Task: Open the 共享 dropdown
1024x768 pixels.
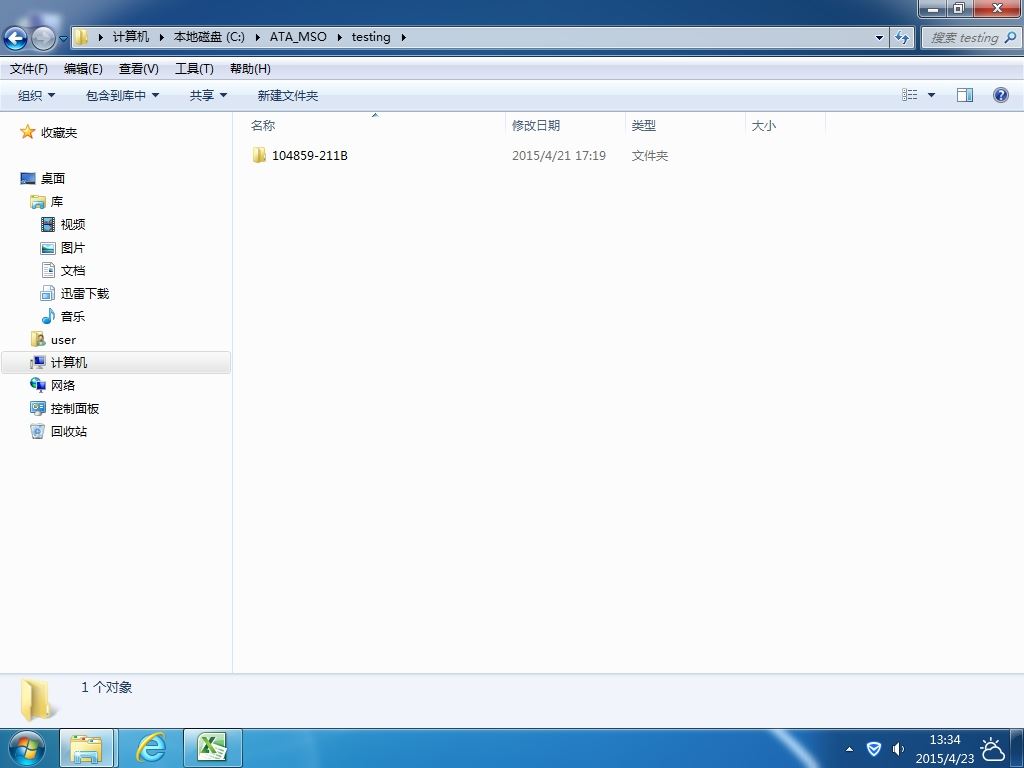Action: [208, 95]
